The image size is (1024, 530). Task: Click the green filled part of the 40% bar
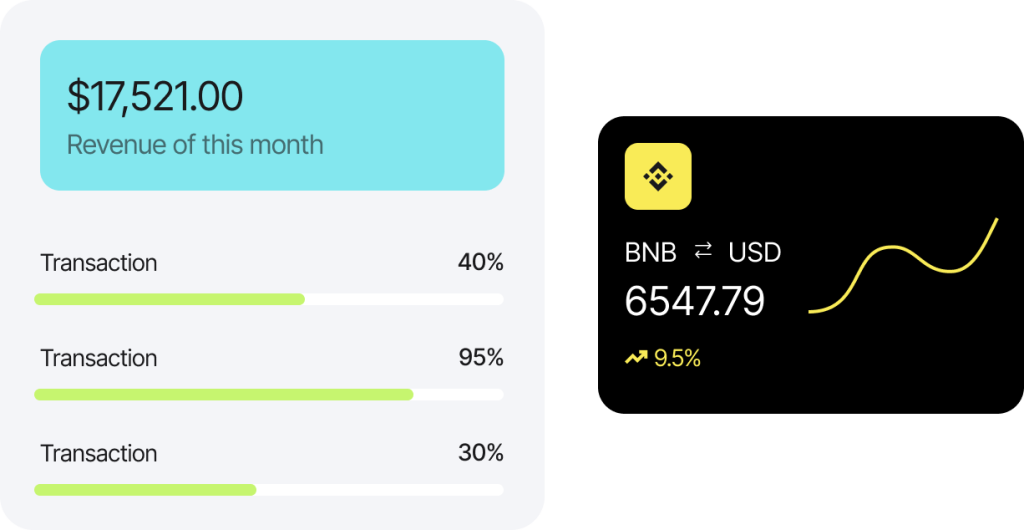pos(169,299)
